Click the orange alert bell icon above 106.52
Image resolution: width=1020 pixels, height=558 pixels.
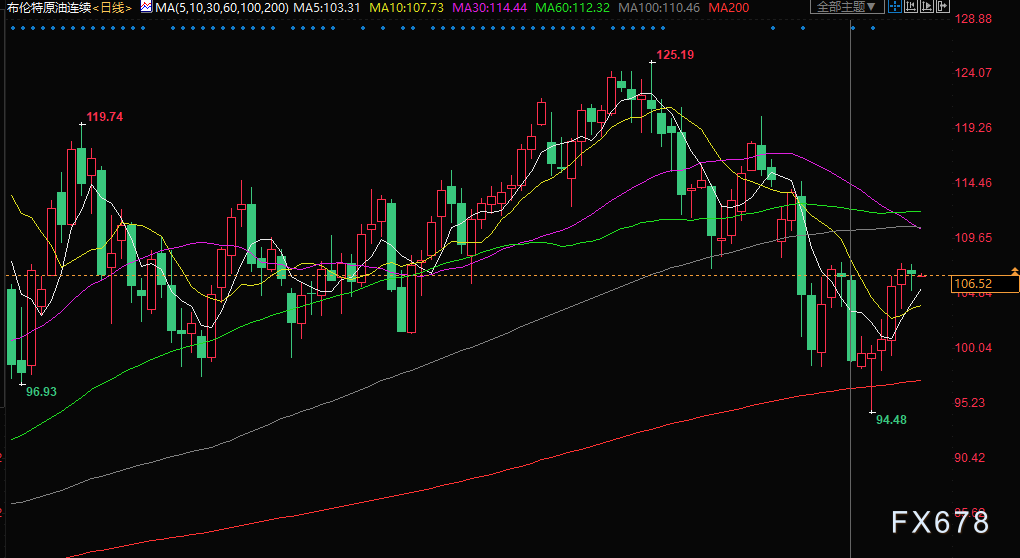point(1015,271)
